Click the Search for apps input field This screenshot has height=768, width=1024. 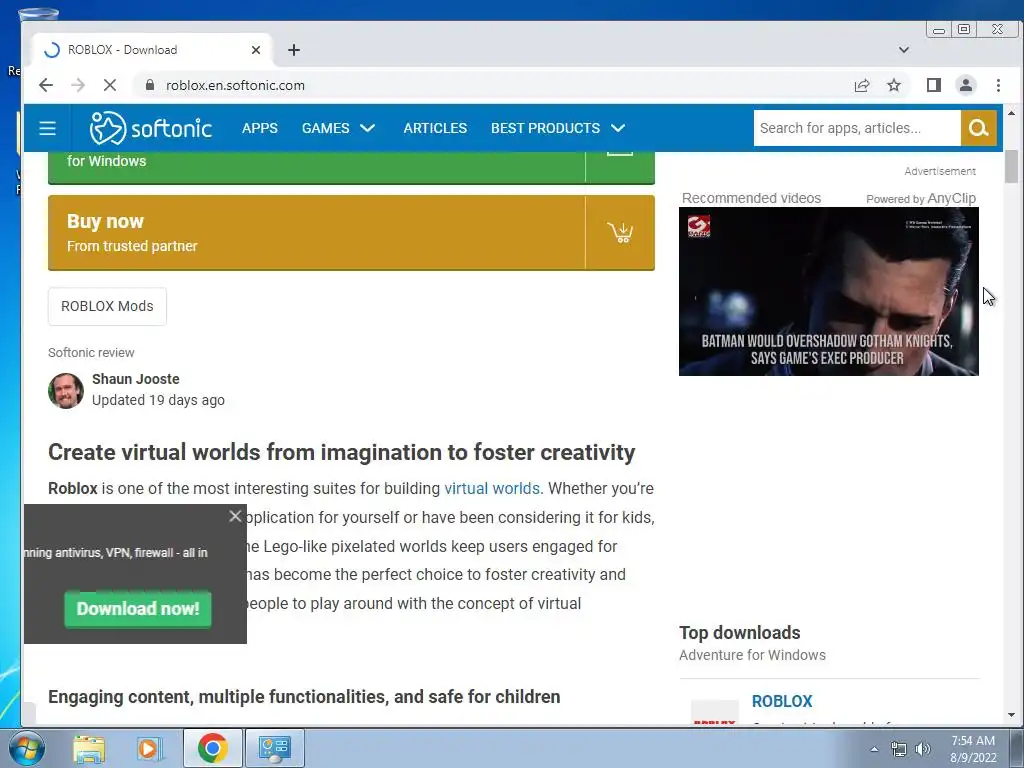tap(857, 128)
